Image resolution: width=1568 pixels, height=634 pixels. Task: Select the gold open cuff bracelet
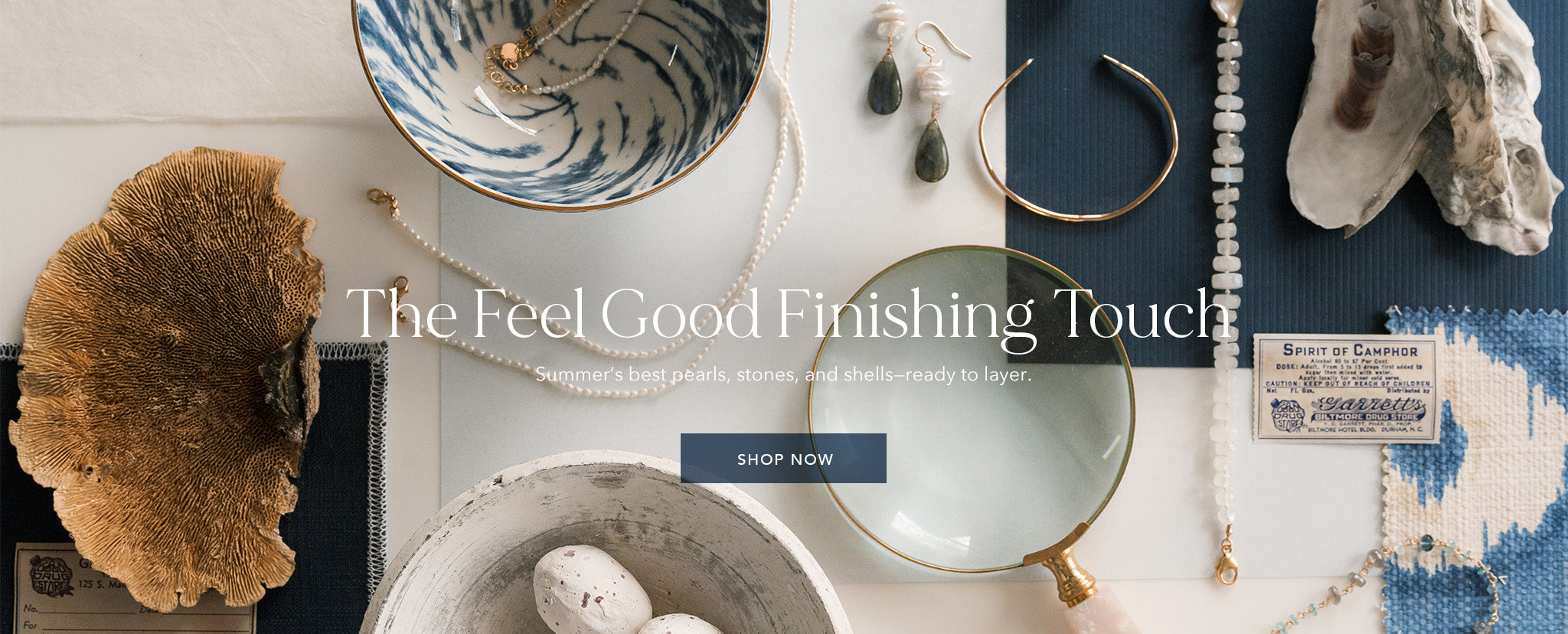tap(1078, 138)
